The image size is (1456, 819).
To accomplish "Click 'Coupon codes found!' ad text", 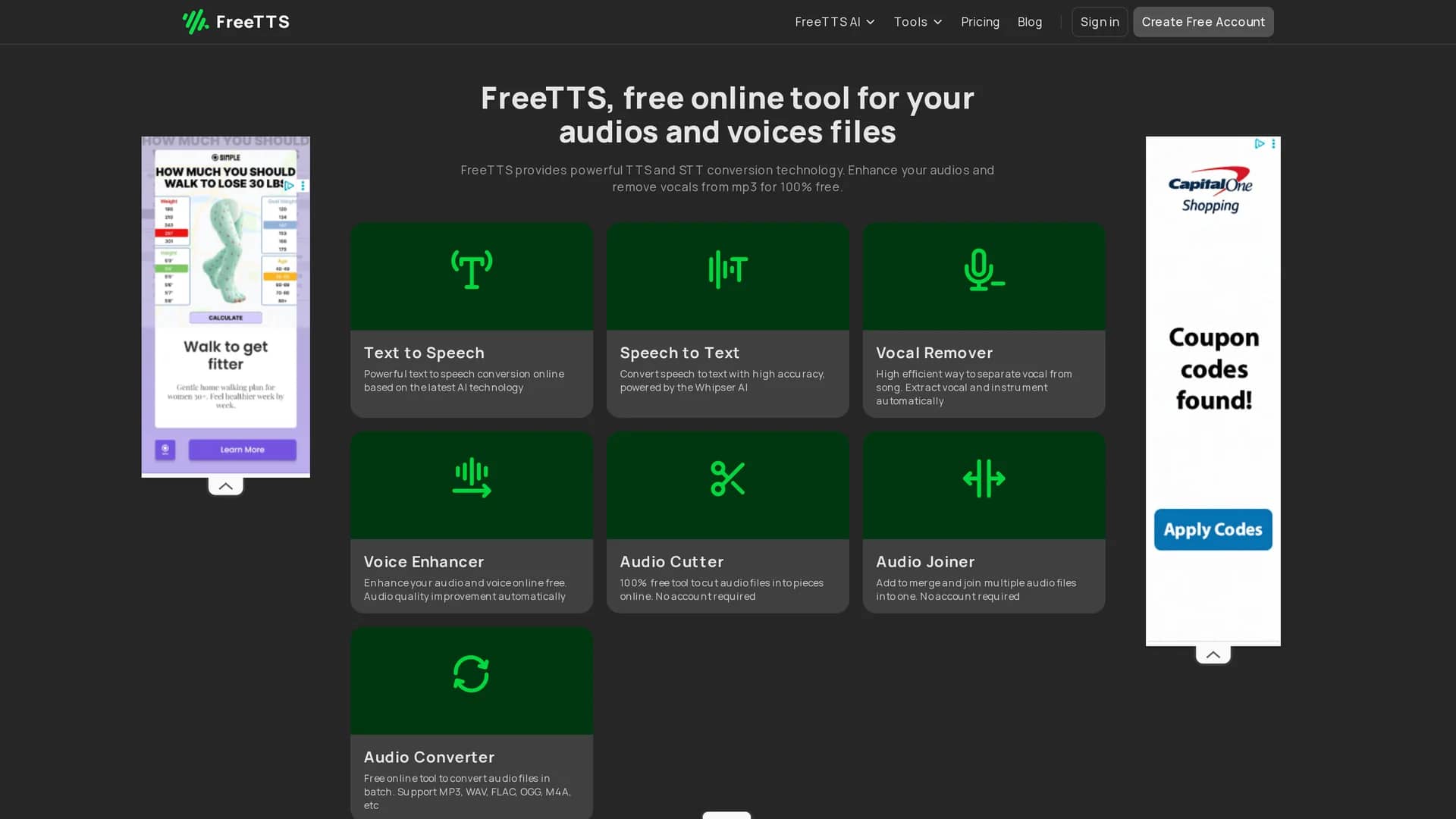I will point(1213,369).
